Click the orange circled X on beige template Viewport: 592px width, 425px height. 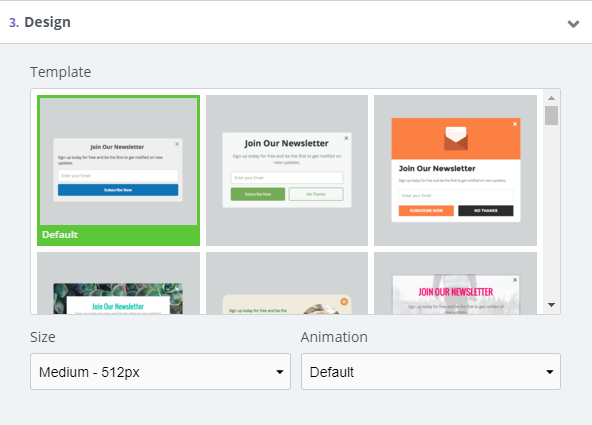tap(344, 302)
